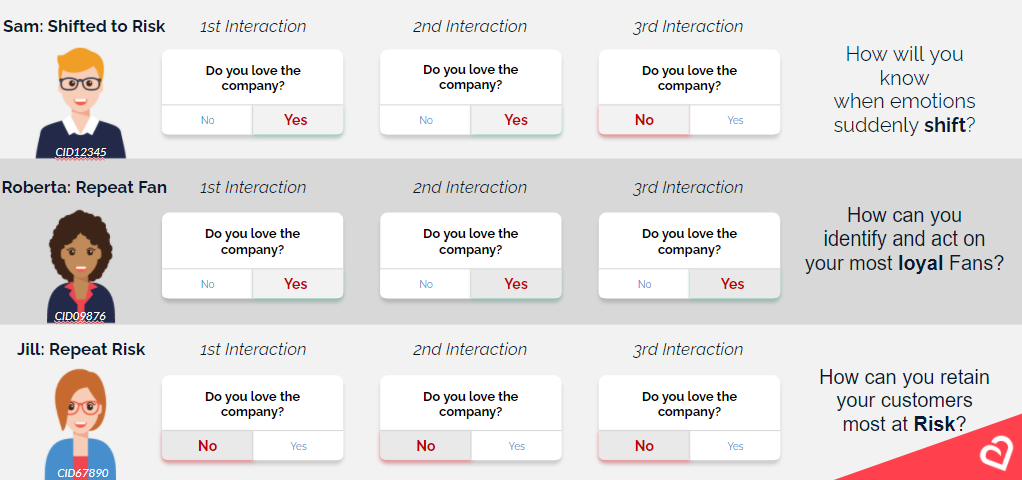Click the 'Sam: Shifted to Risk' heading
The image size is (1022, 480).
point(84,26)
